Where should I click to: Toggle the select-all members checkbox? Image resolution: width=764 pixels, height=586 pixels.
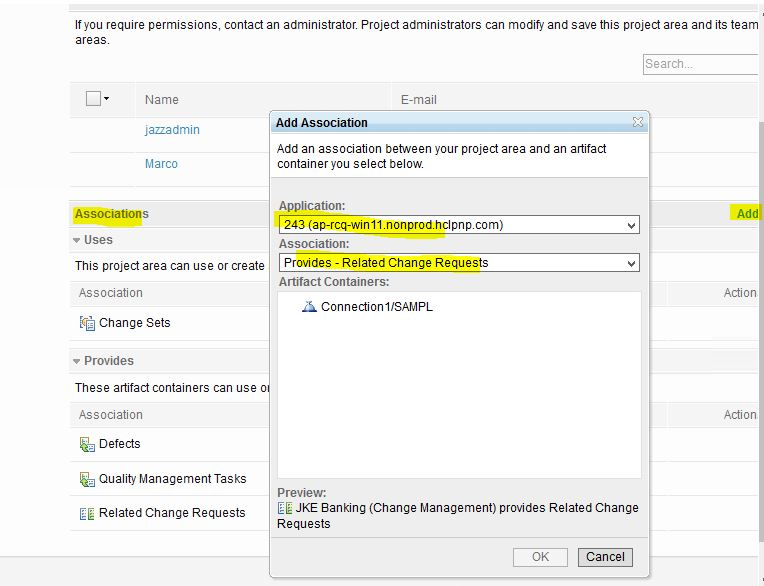pos(93,99)
